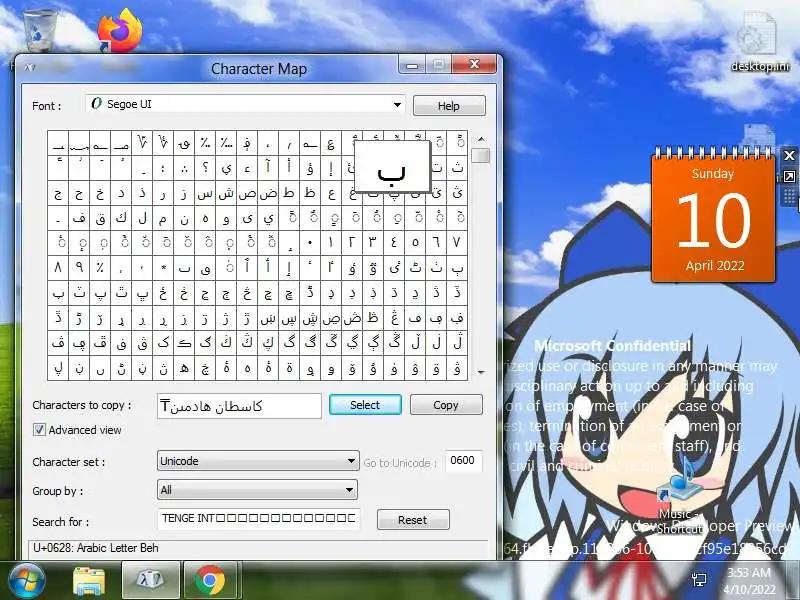Open the Font dropdown showing Segoe UI
The image size is (800, 600).
(245, 104)
